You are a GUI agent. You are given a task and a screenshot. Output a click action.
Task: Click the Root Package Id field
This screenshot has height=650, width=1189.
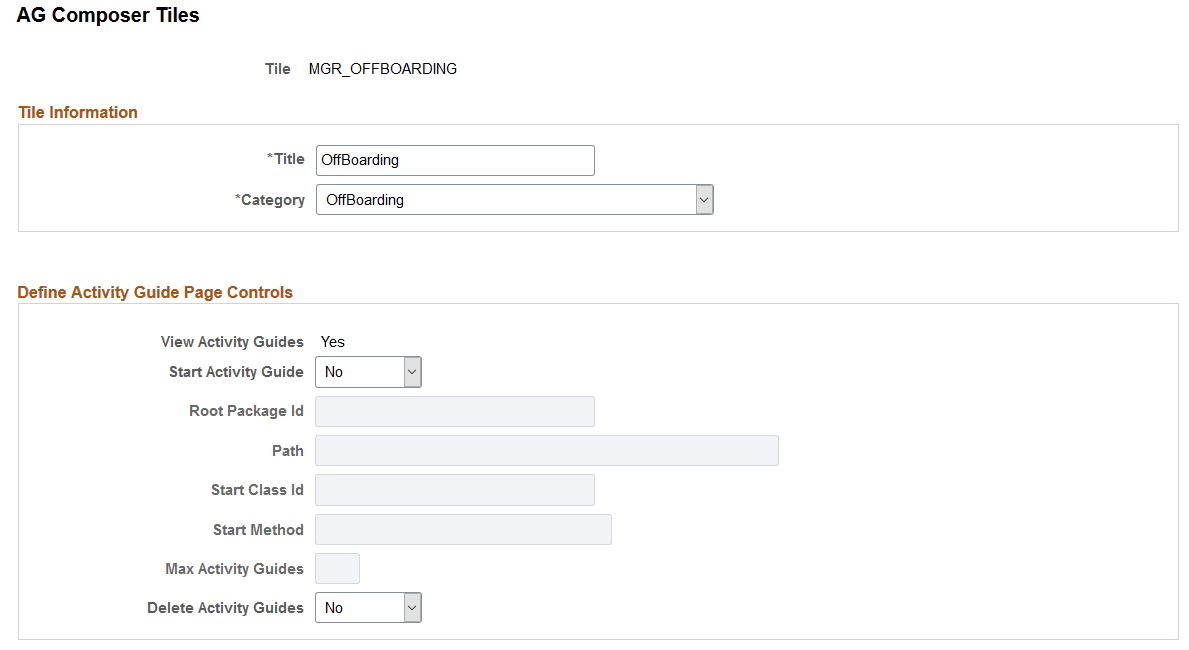point(454,411)
